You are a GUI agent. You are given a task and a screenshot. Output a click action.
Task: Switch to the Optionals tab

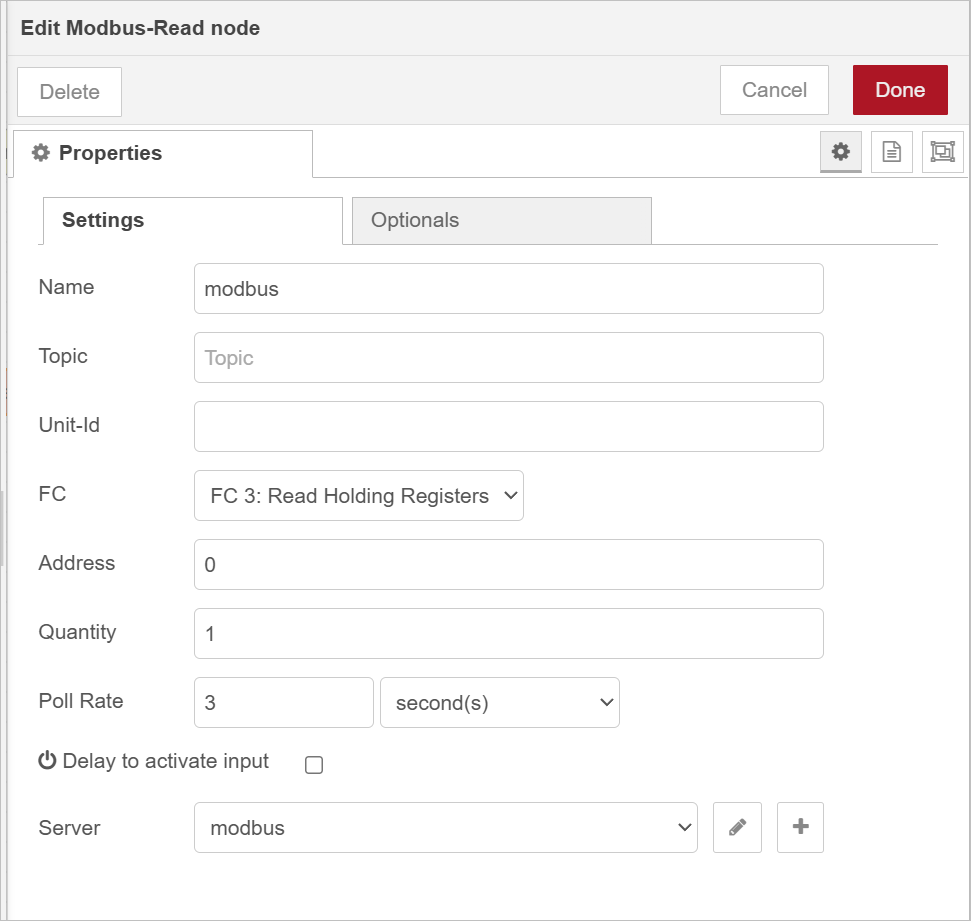click(501, 221)
